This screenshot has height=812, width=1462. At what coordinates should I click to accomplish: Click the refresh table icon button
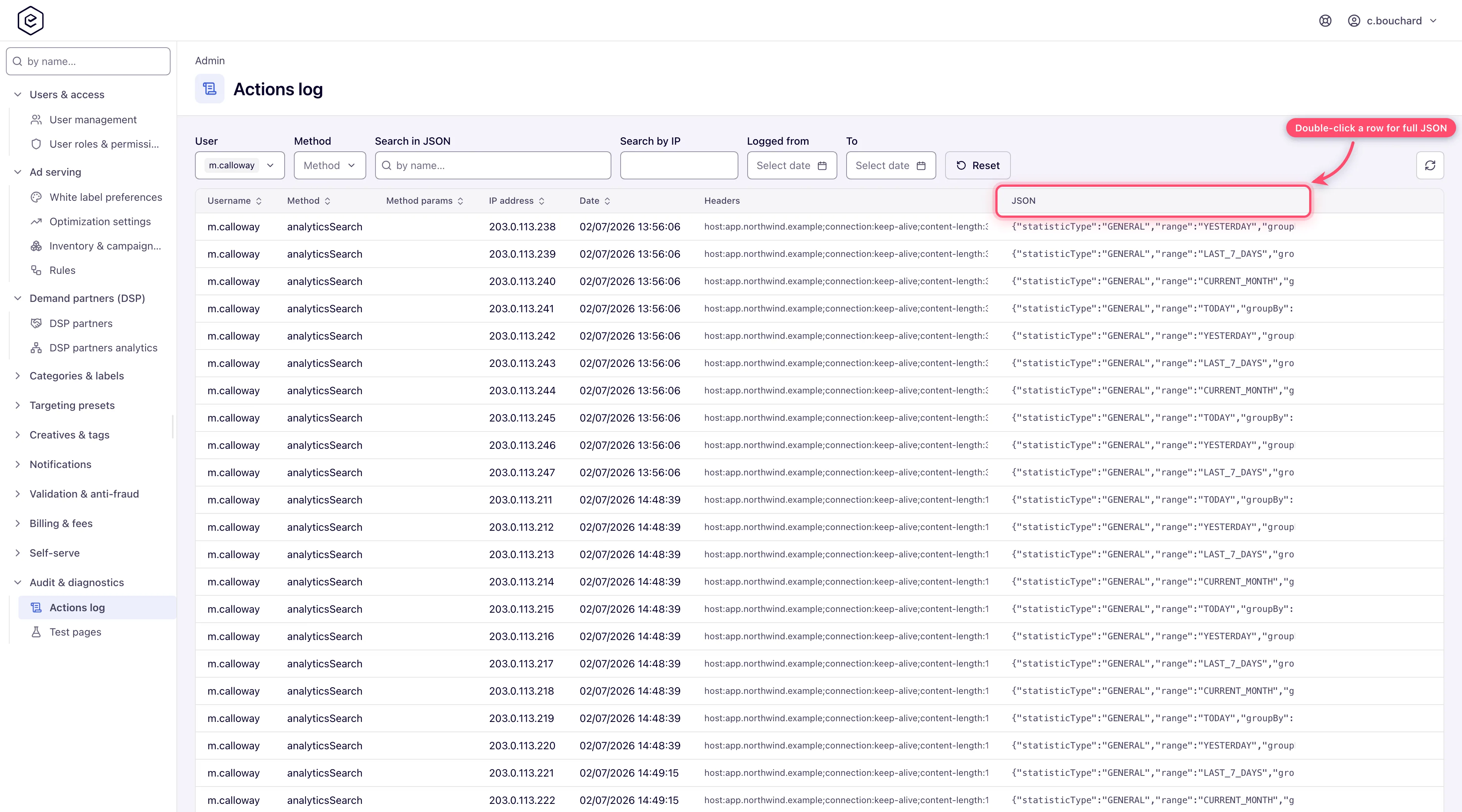[1430, 165]
